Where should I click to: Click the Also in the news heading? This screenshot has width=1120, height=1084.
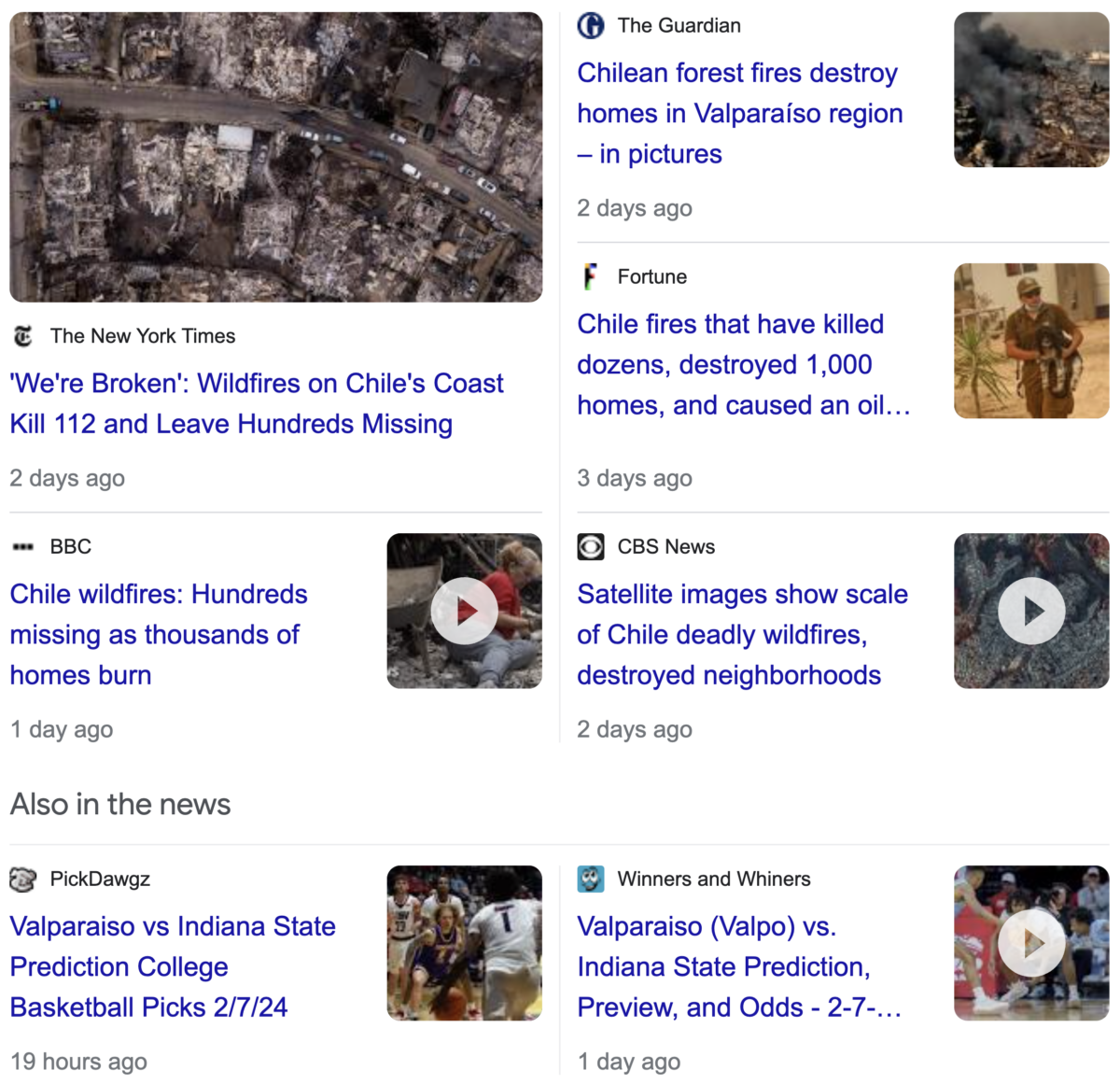point(120,804)
